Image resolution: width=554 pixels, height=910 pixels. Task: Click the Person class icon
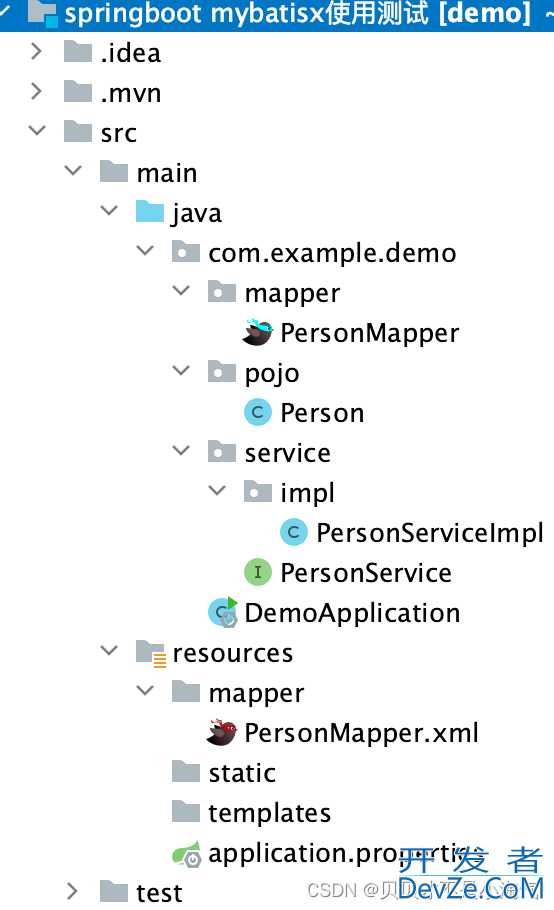pos(258,413)
